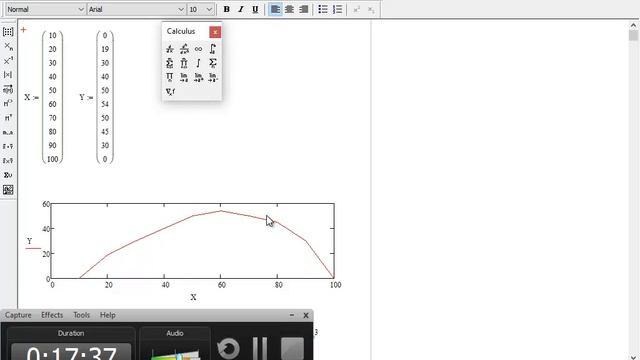The image size is (640, 360).
Task: Click the vertical scrollbar thumb
Action: pyautogui.click(x=633, y=36)
